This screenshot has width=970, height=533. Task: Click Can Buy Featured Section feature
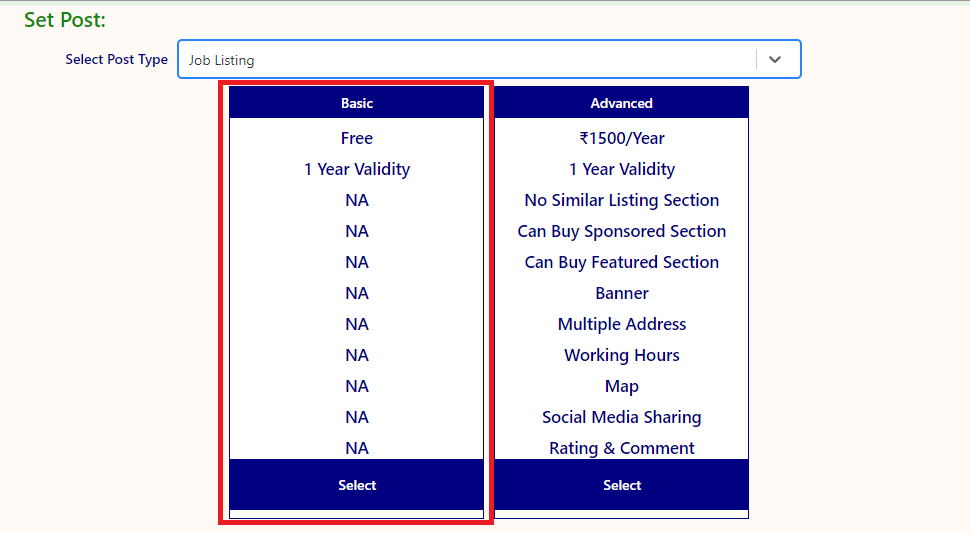[621, 262]
